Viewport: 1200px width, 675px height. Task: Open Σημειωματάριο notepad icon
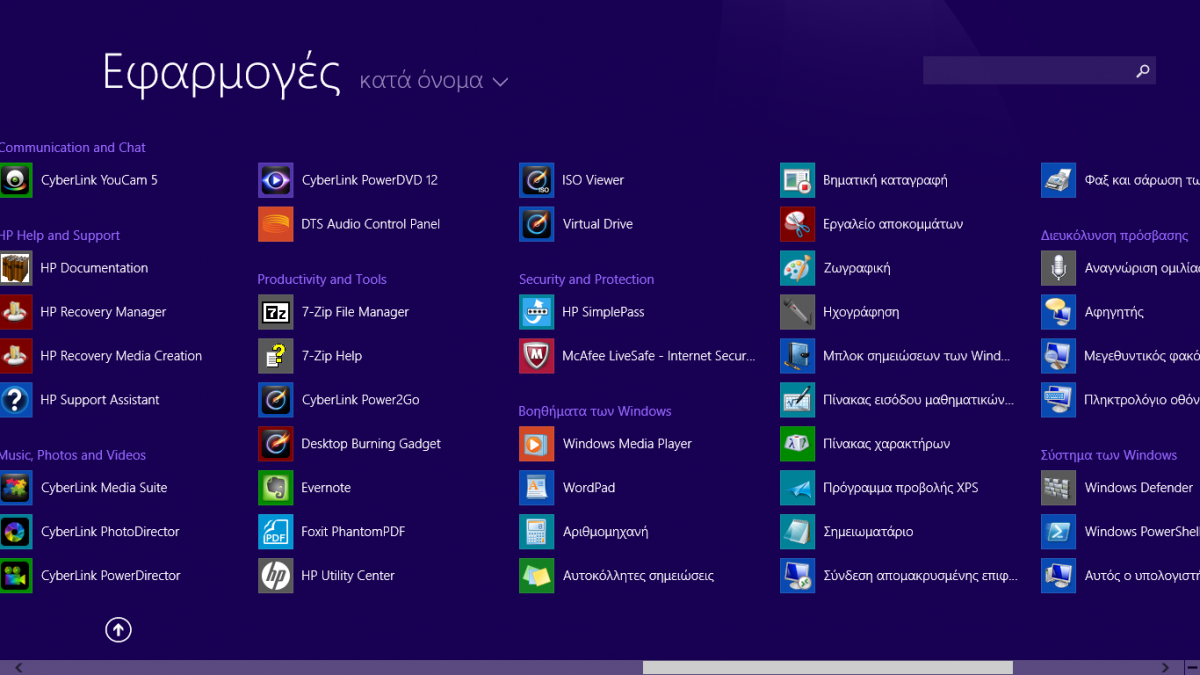(x=797, y=532)
